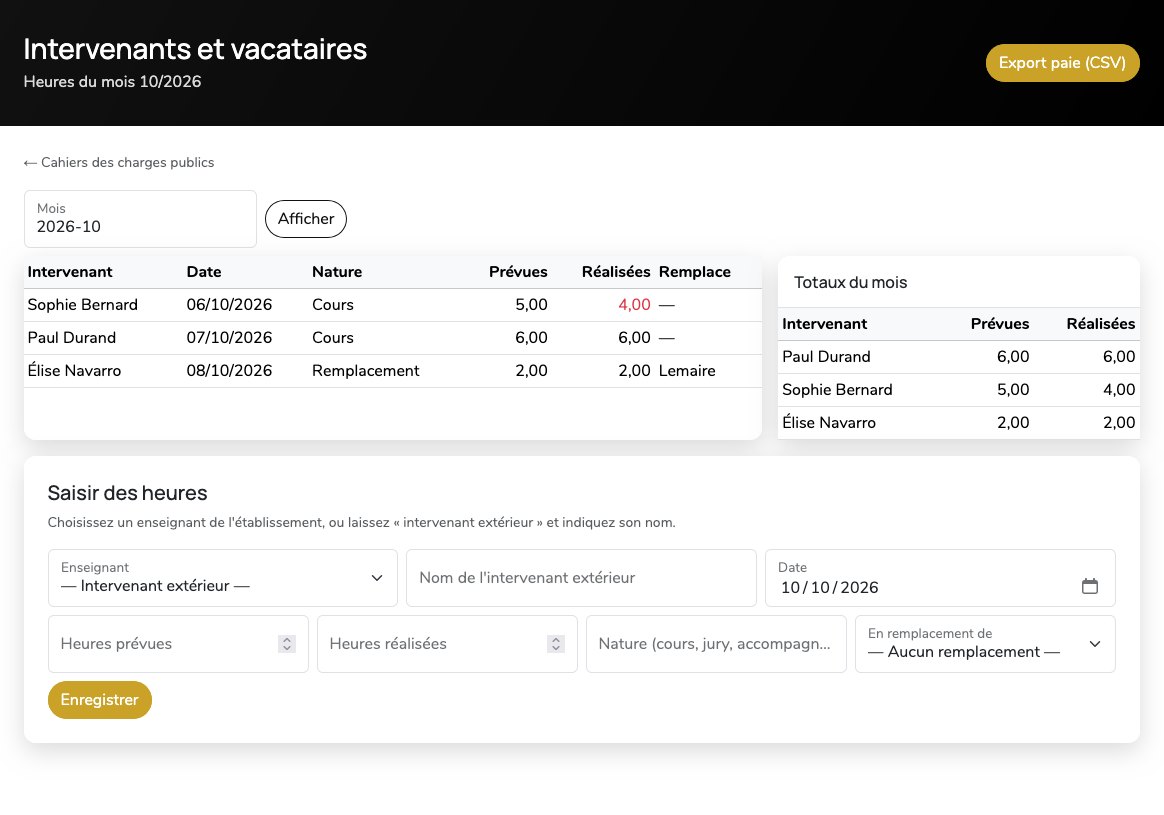The image size is (1164, 815).
Task: Select Sophie Bernard in the hours table
Action: 82,305
